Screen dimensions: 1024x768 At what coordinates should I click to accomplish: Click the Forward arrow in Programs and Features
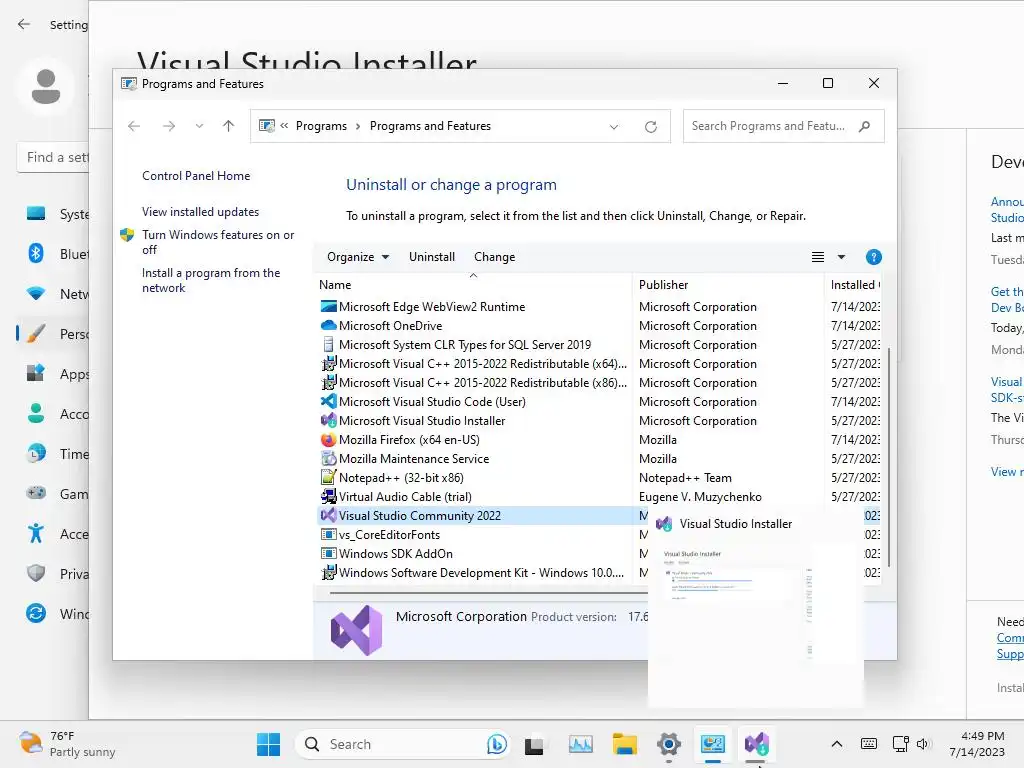pyautogui.click(x=168, y=126)
